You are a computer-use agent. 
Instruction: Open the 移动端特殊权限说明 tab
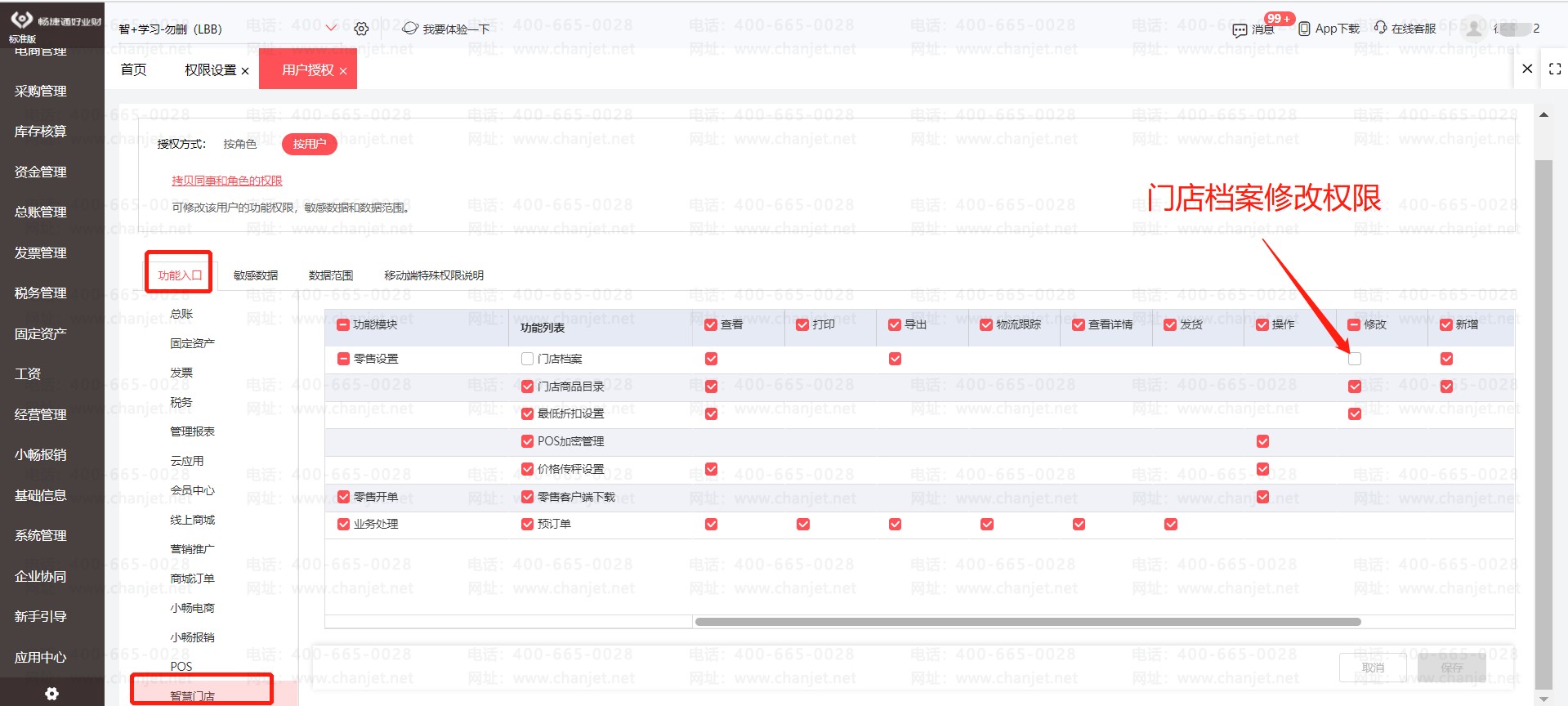coord(434,275)
